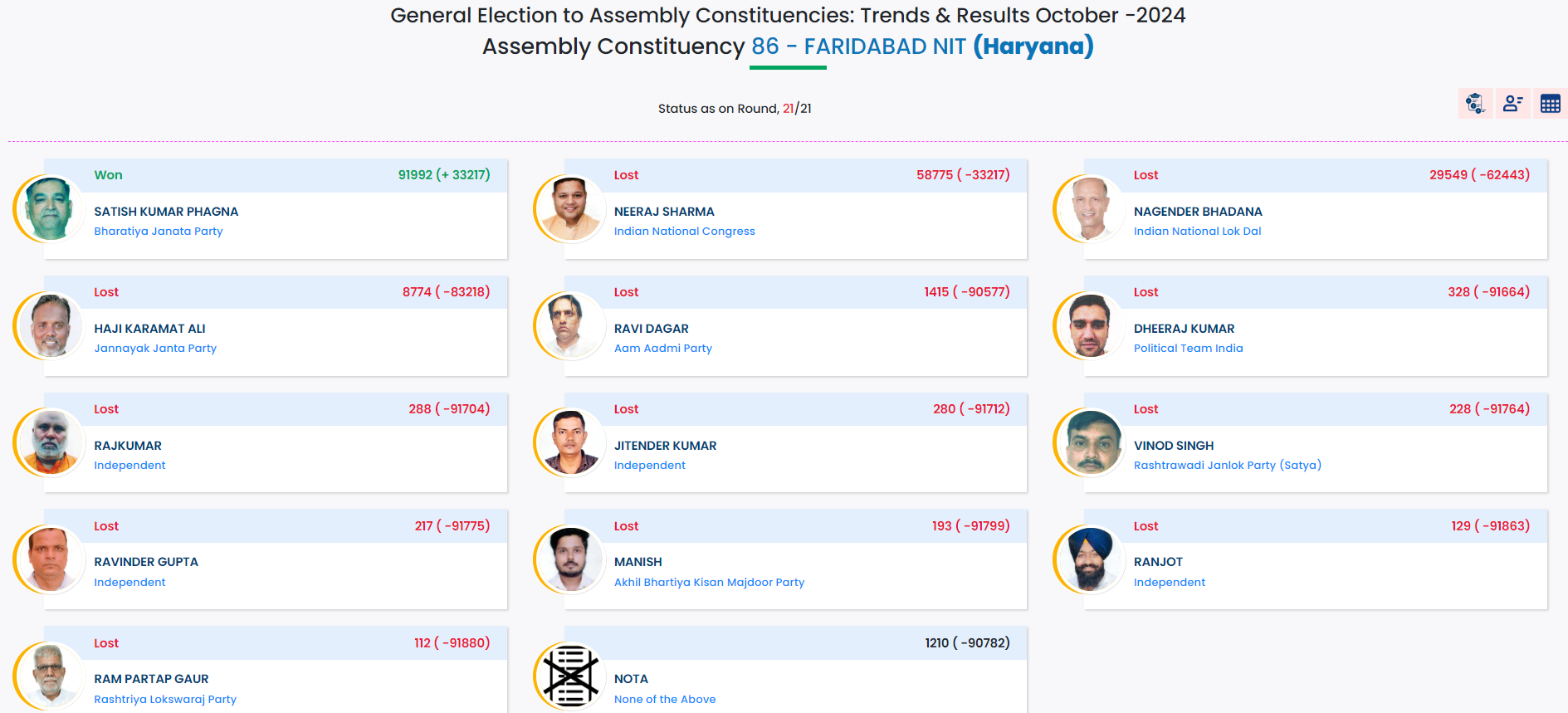Switch to the table grid view icon
Viewport: 1568px width, 713px height.
[1550, 104]
